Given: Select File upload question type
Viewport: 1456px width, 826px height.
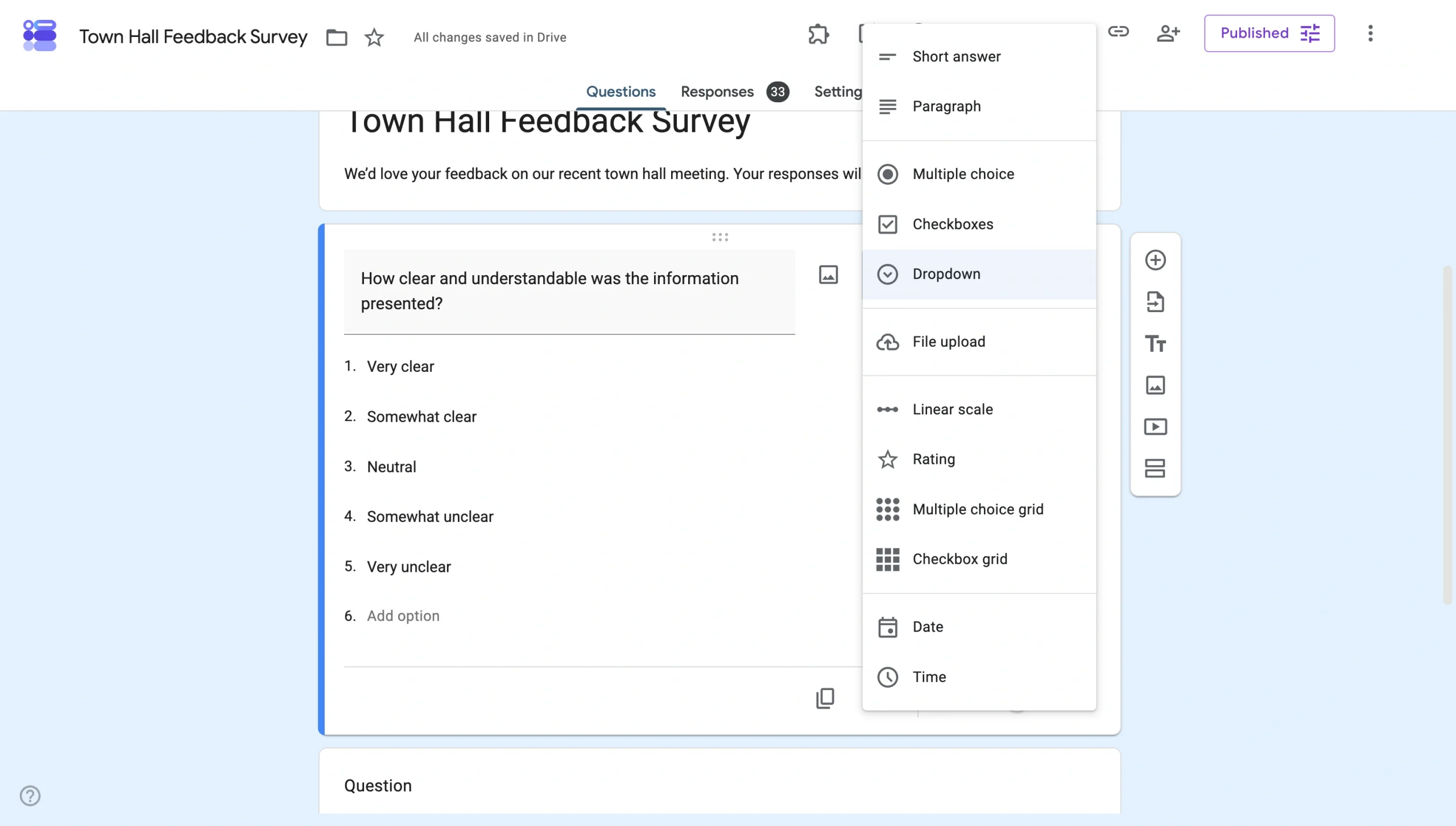Looking at the screenshot, I should tap(979, 342).
